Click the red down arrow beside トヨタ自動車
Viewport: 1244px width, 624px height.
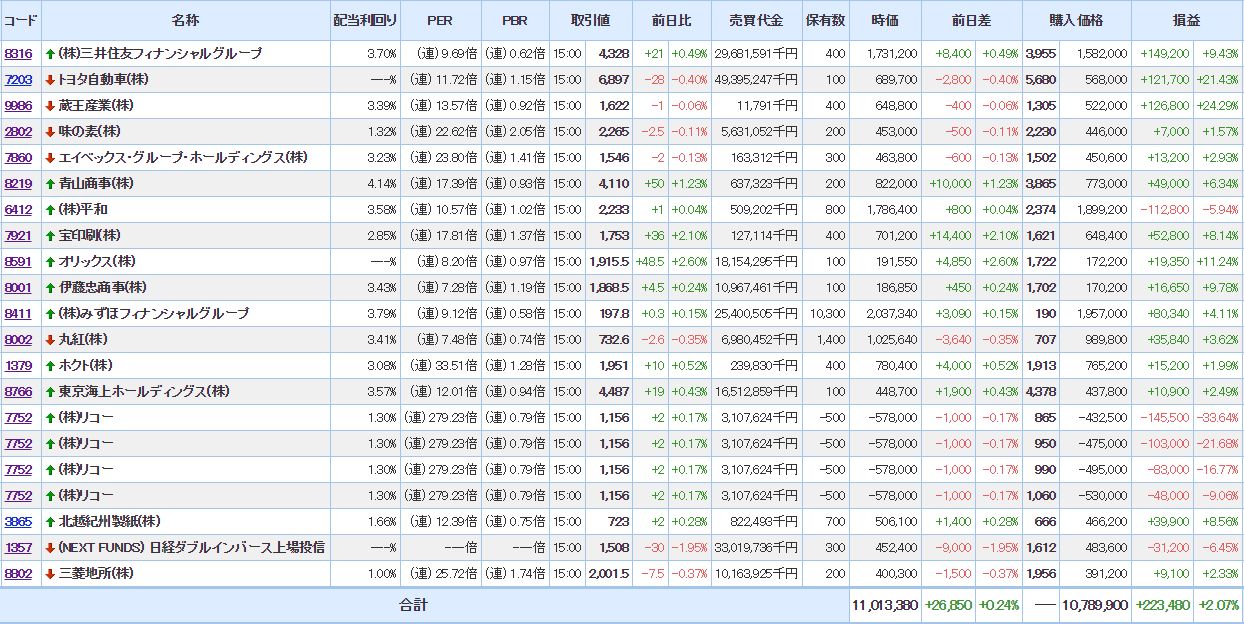click(50, 79)
